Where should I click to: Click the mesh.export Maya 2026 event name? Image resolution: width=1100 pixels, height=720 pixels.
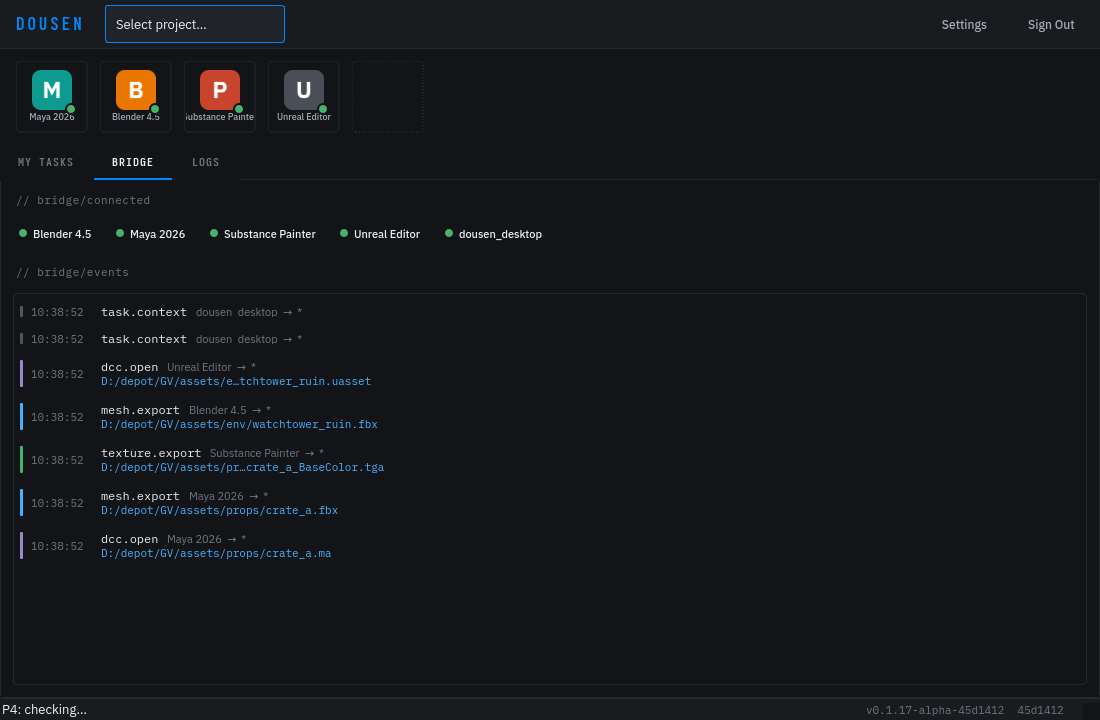tap(140, 496)
